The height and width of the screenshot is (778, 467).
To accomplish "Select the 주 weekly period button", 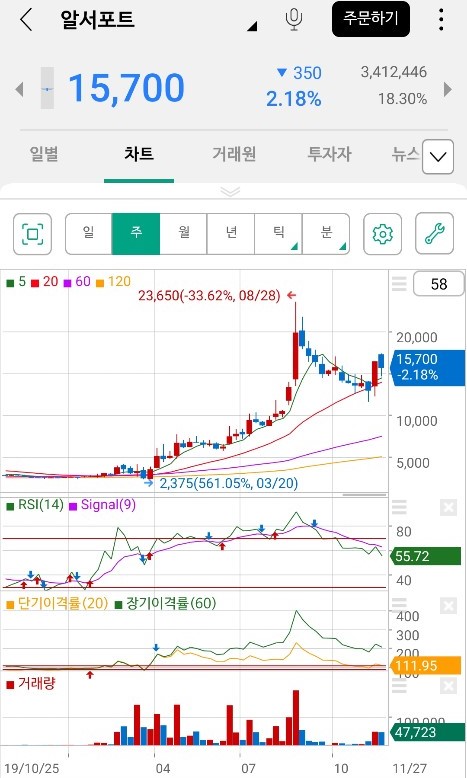I will click(136, 234).
